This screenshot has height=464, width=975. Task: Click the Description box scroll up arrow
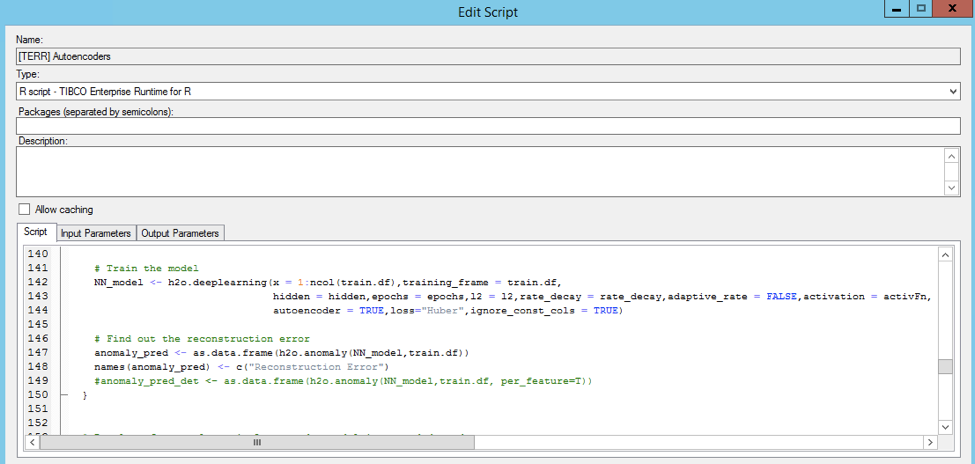pyautogui.click(x=951, y=156)
